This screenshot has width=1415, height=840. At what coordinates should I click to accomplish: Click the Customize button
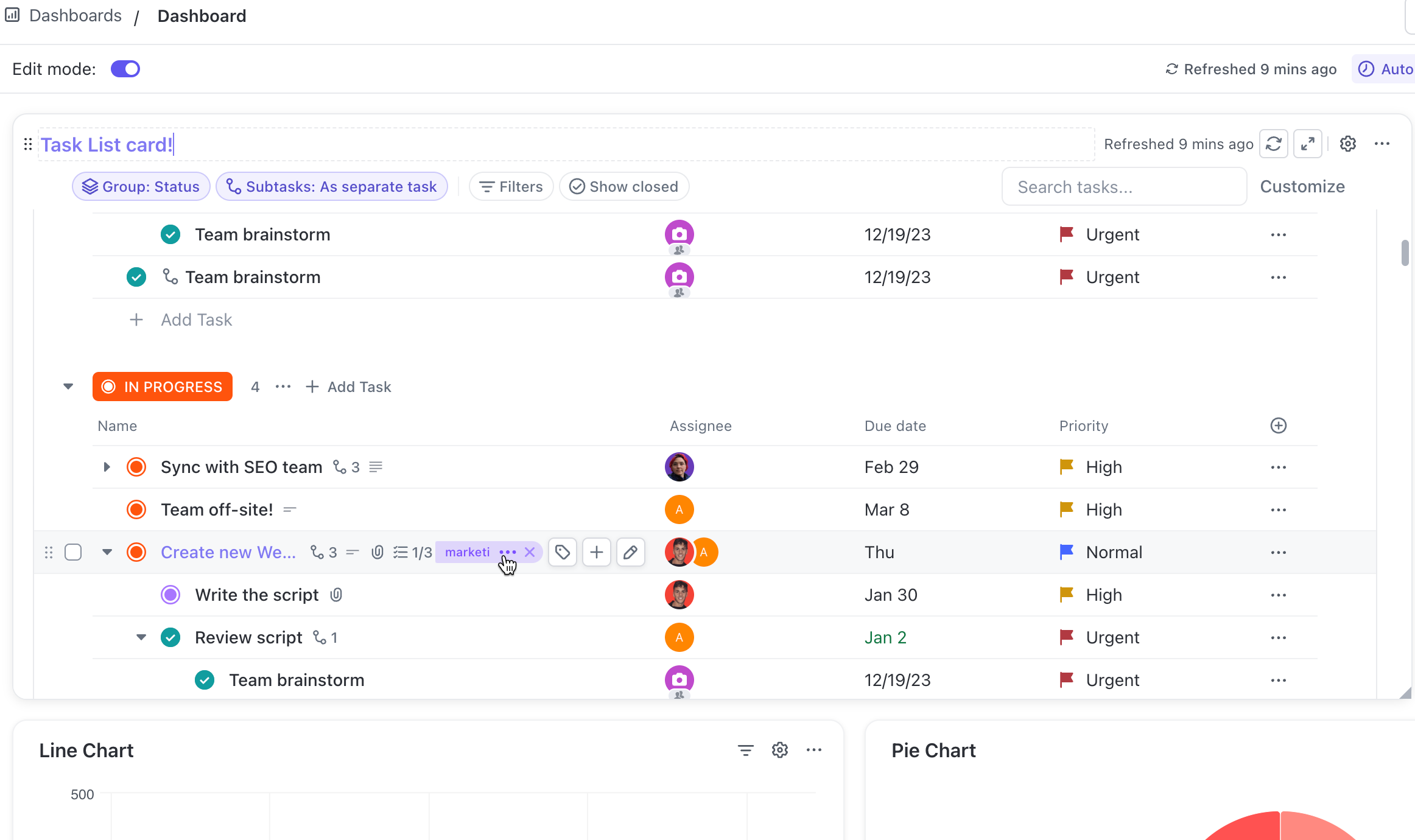pyautogui.click(x=1302, y=186)
